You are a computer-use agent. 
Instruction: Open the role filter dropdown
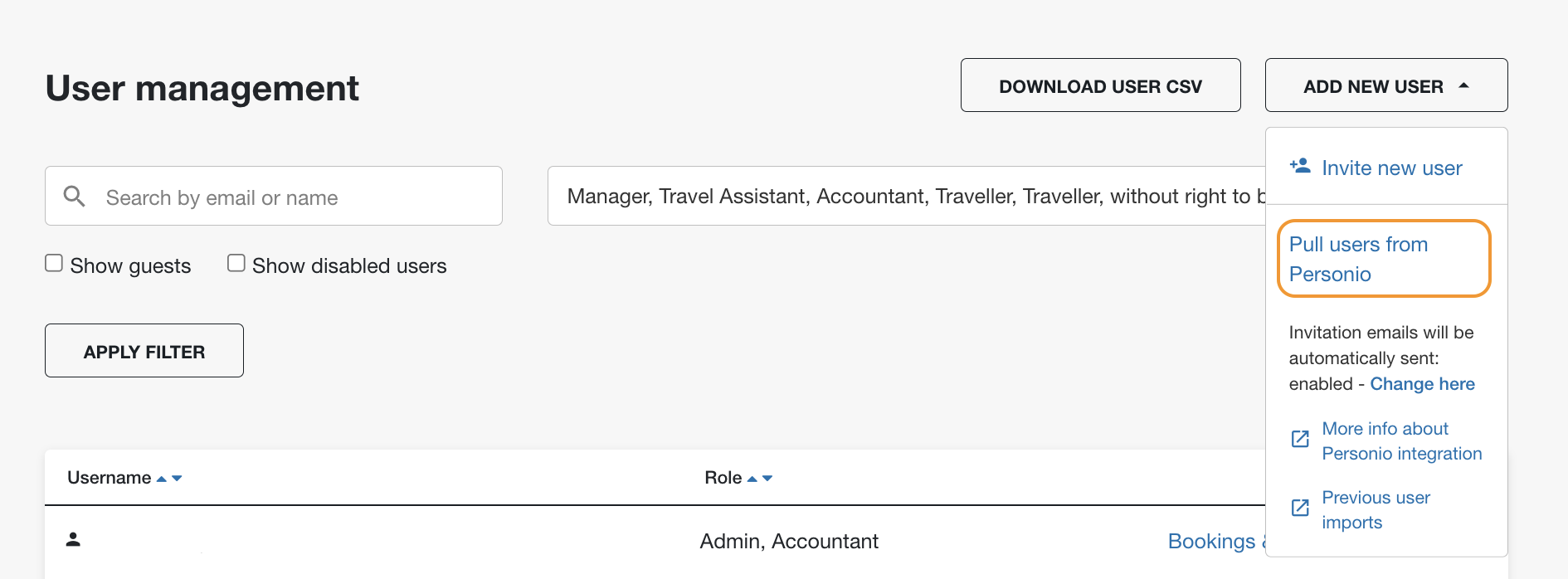point(907,196)
